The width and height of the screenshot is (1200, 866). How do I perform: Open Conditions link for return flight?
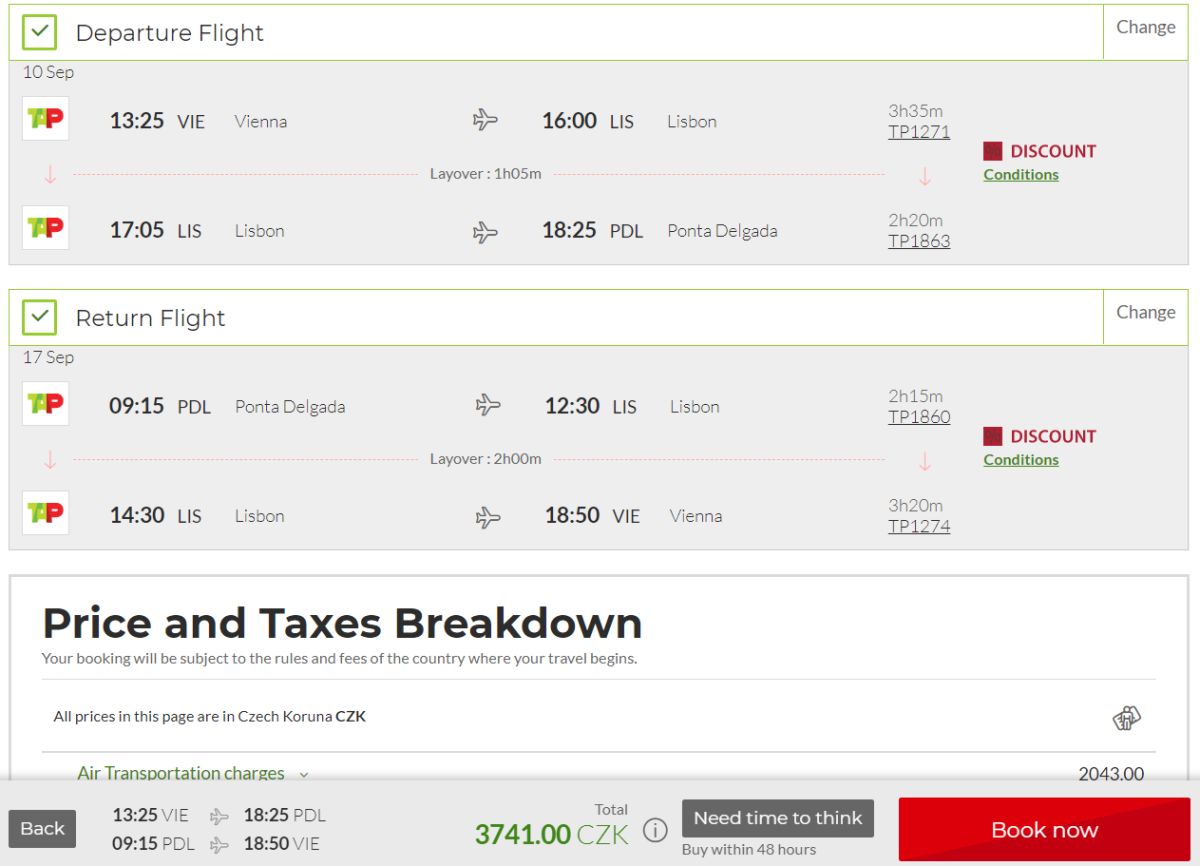[1020, 460]
